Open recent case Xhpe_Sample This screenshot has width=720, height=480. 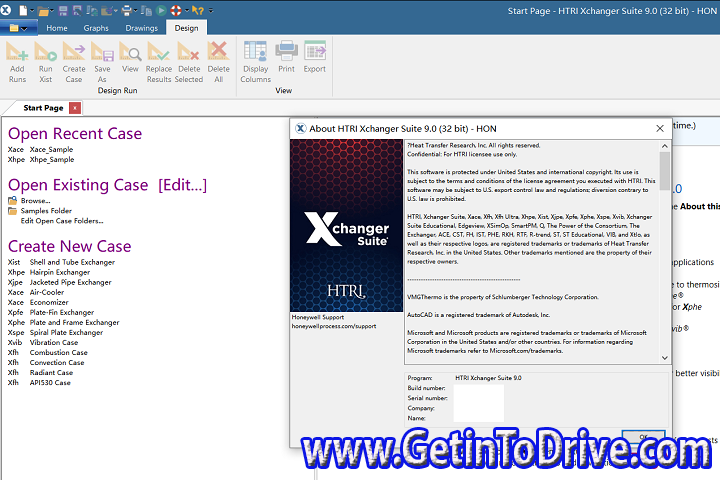(52, 159)
